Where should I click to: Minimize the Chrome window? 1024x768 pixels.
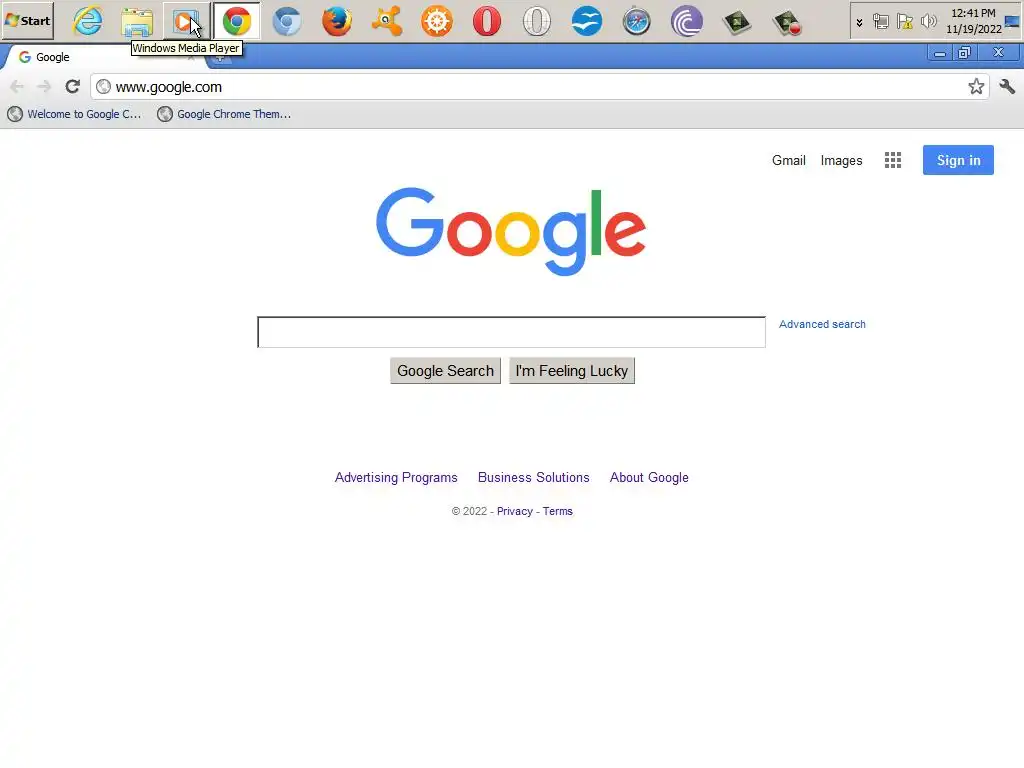[x=940, y=54]
